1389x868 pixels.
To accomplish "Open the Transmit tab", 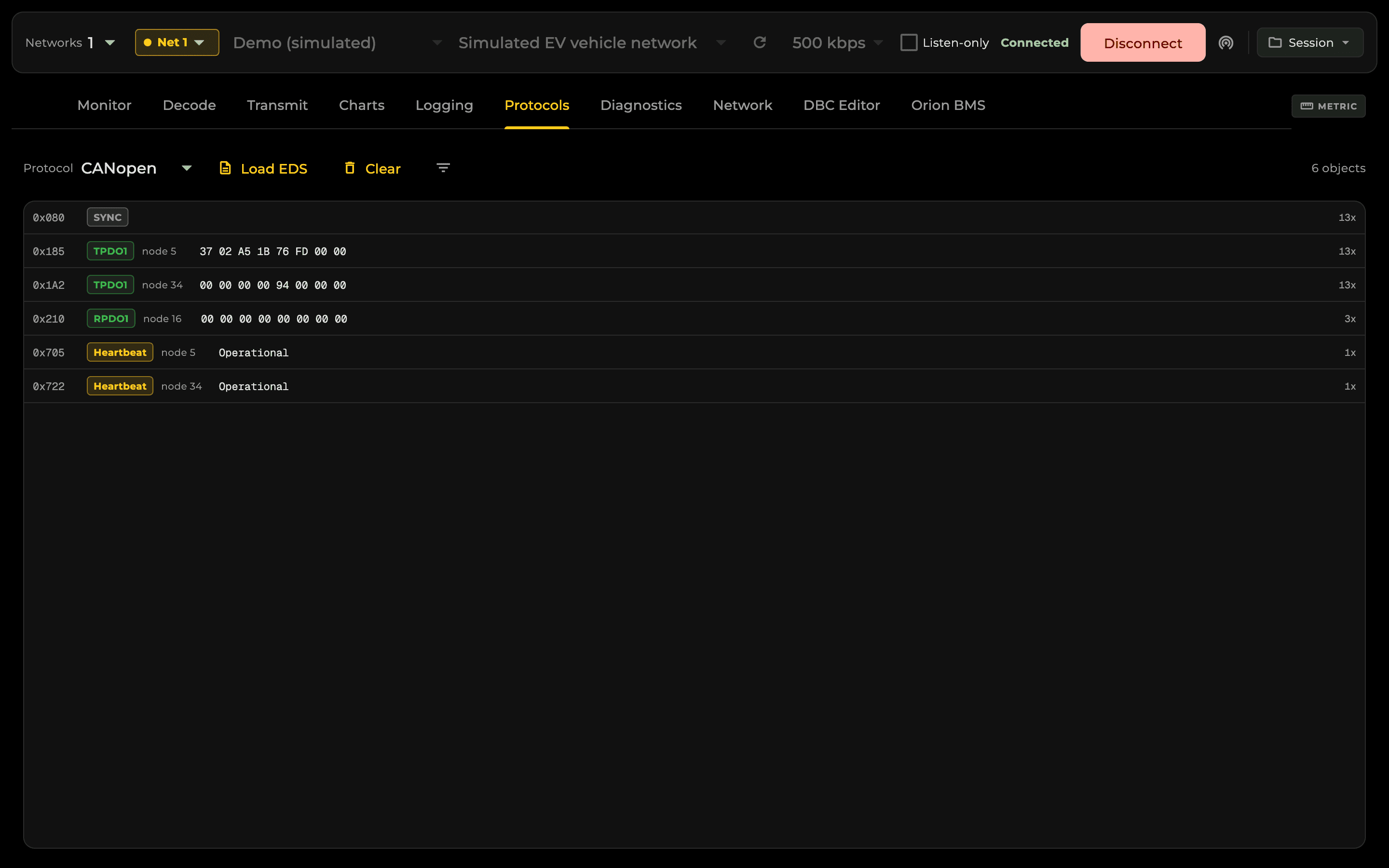I will 277,105.
